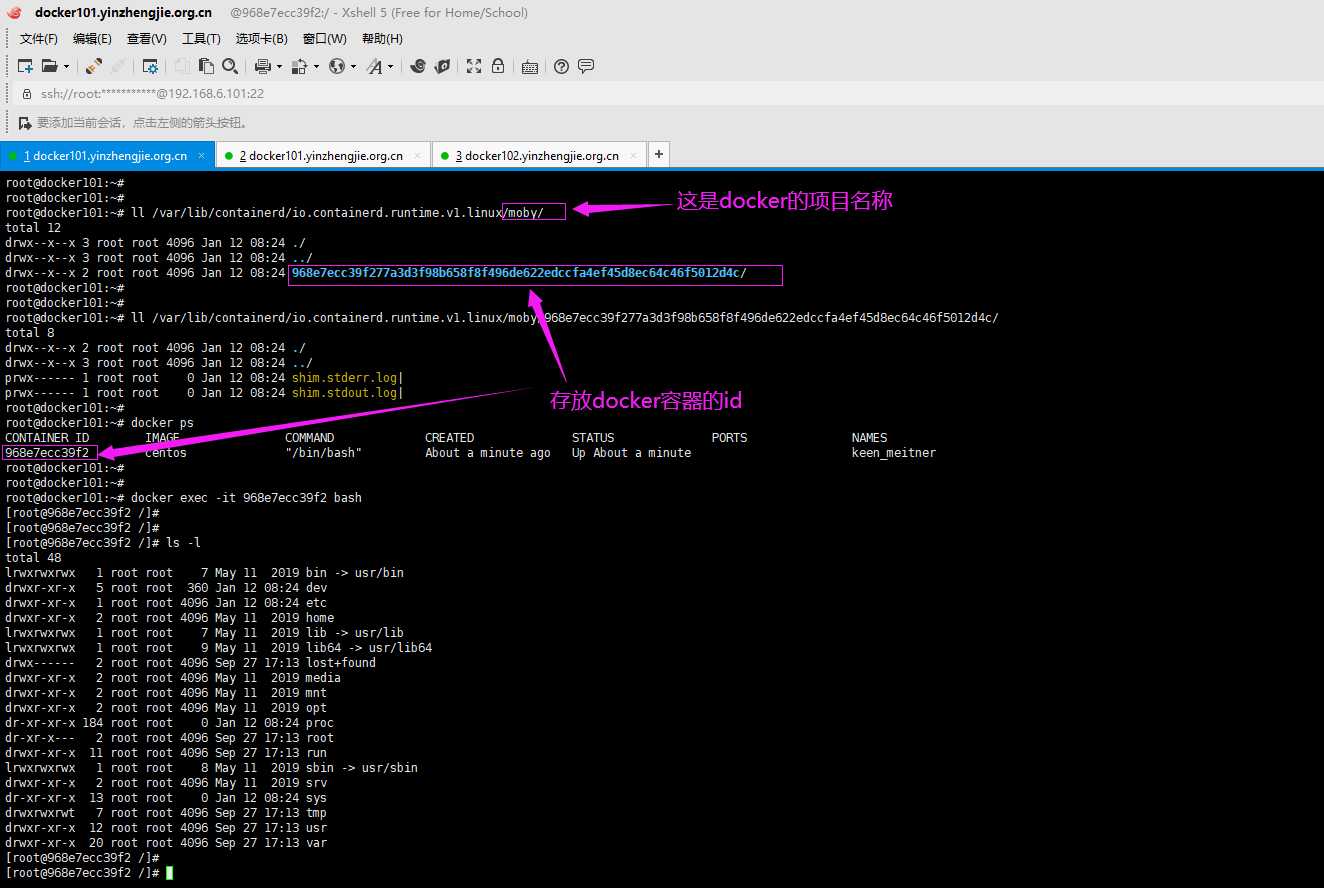Expand the print options dropdown arrow
1324x888 pixels.
(x=279, y=66)
